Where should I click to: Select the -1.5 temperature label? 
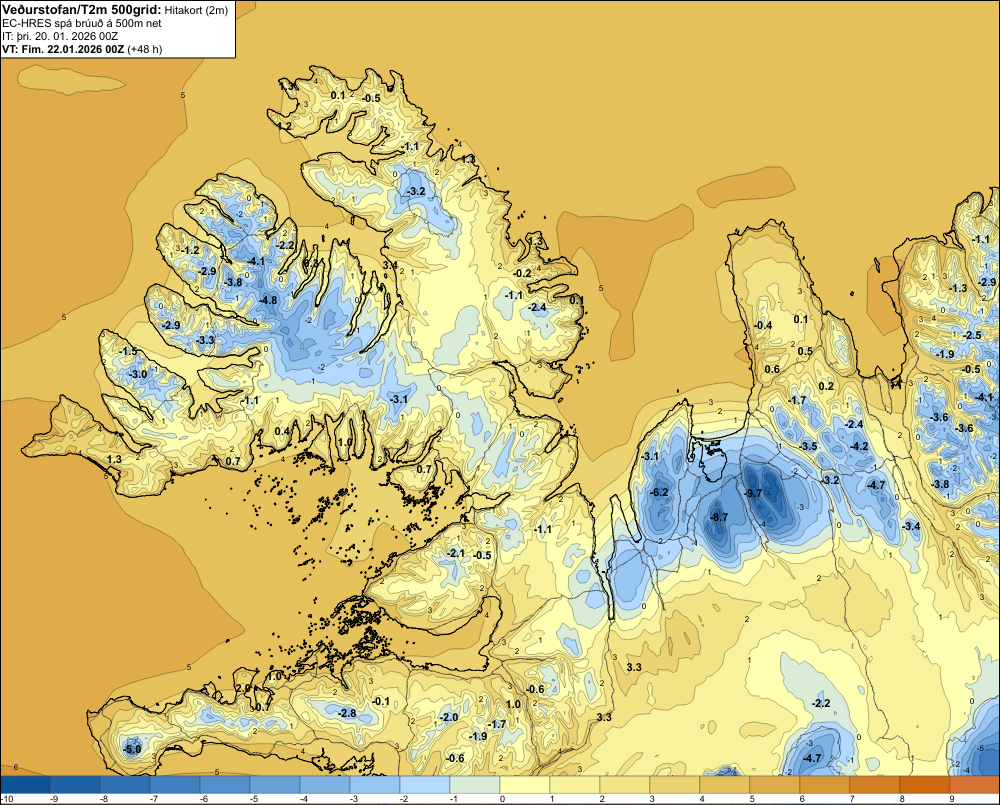coord(128,351)
